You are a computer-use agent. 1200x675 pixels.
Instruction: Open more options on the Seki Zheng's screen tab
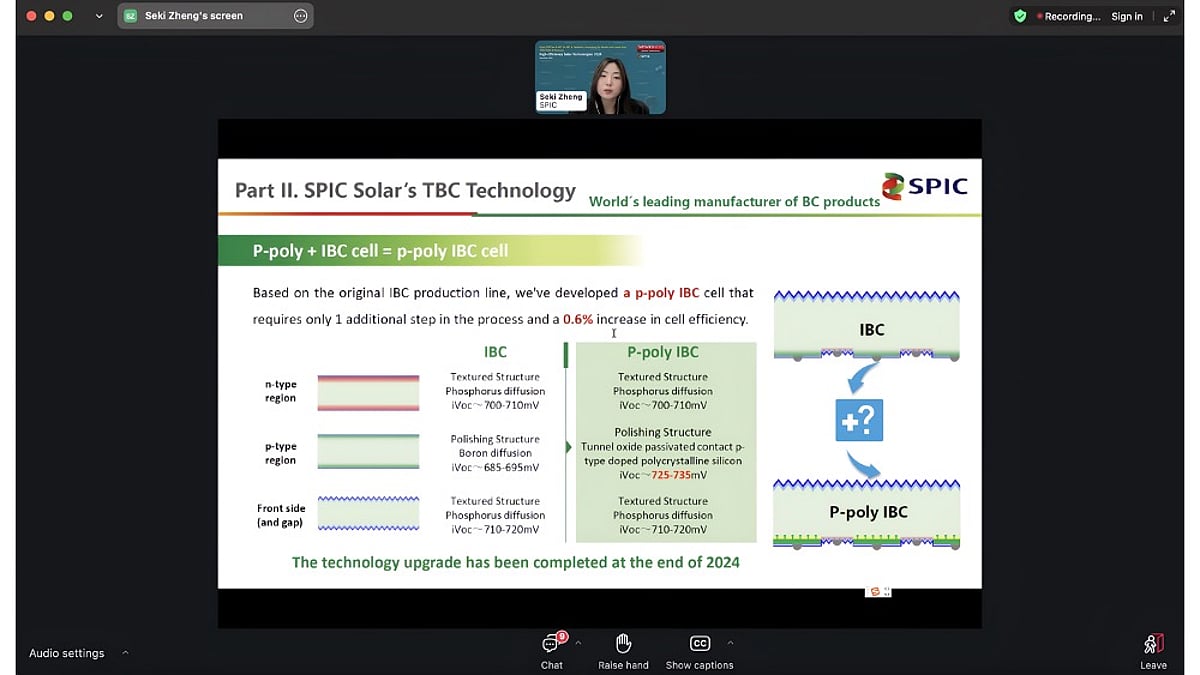(x=301, y=16)
